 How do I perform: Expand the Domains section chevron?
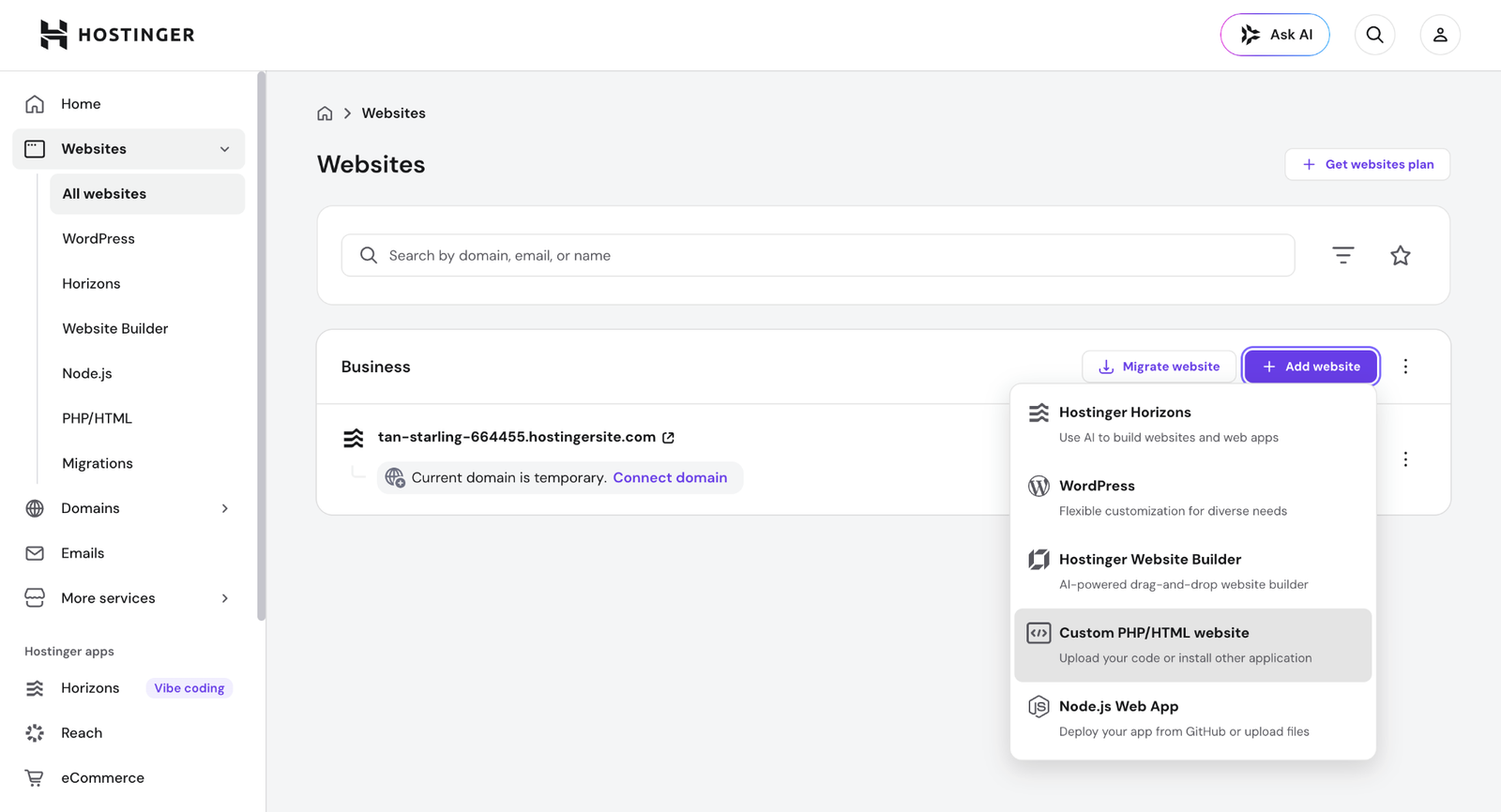click(x=225, y=508)
